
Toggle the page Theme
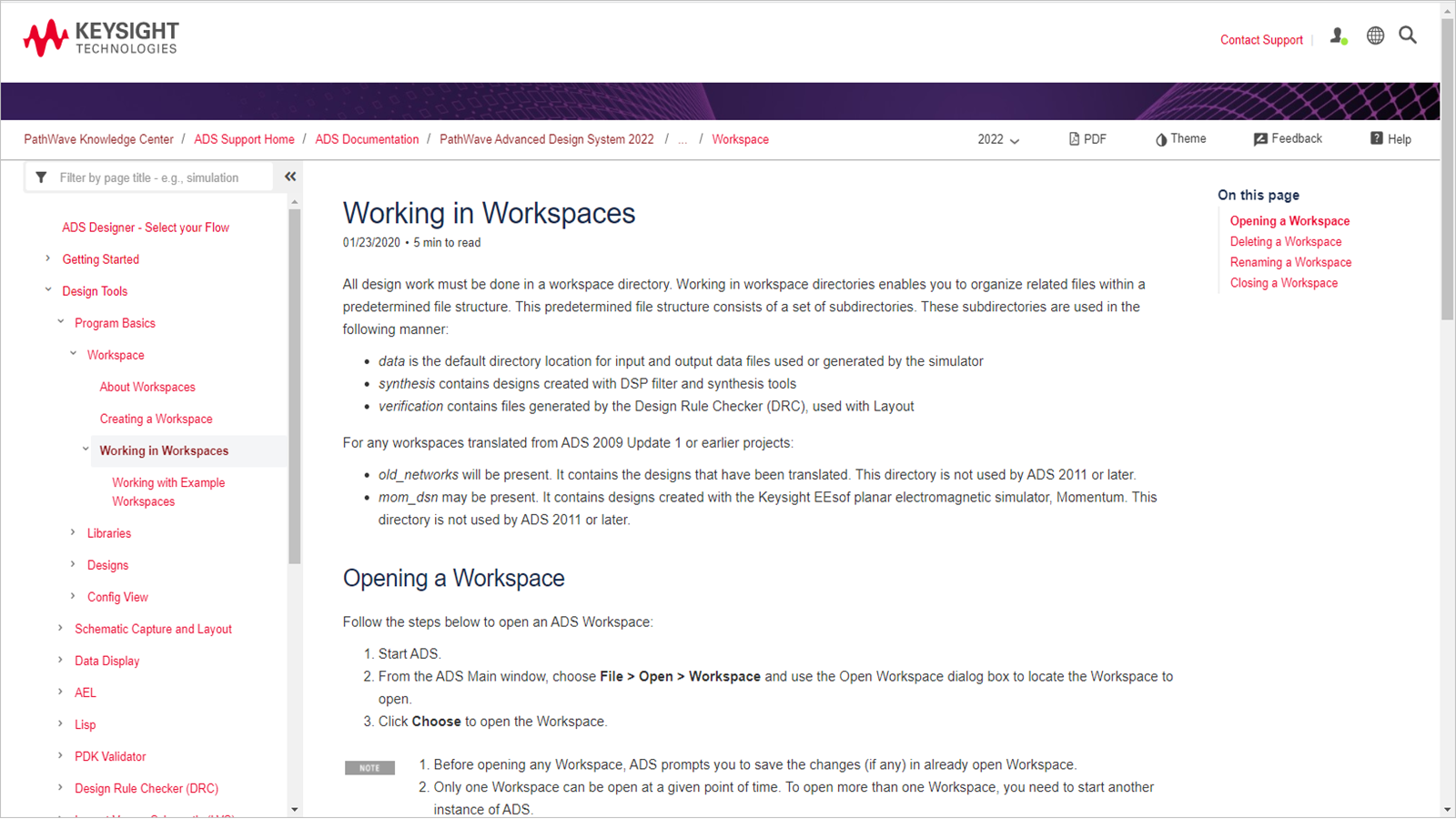click(1180, 139)
